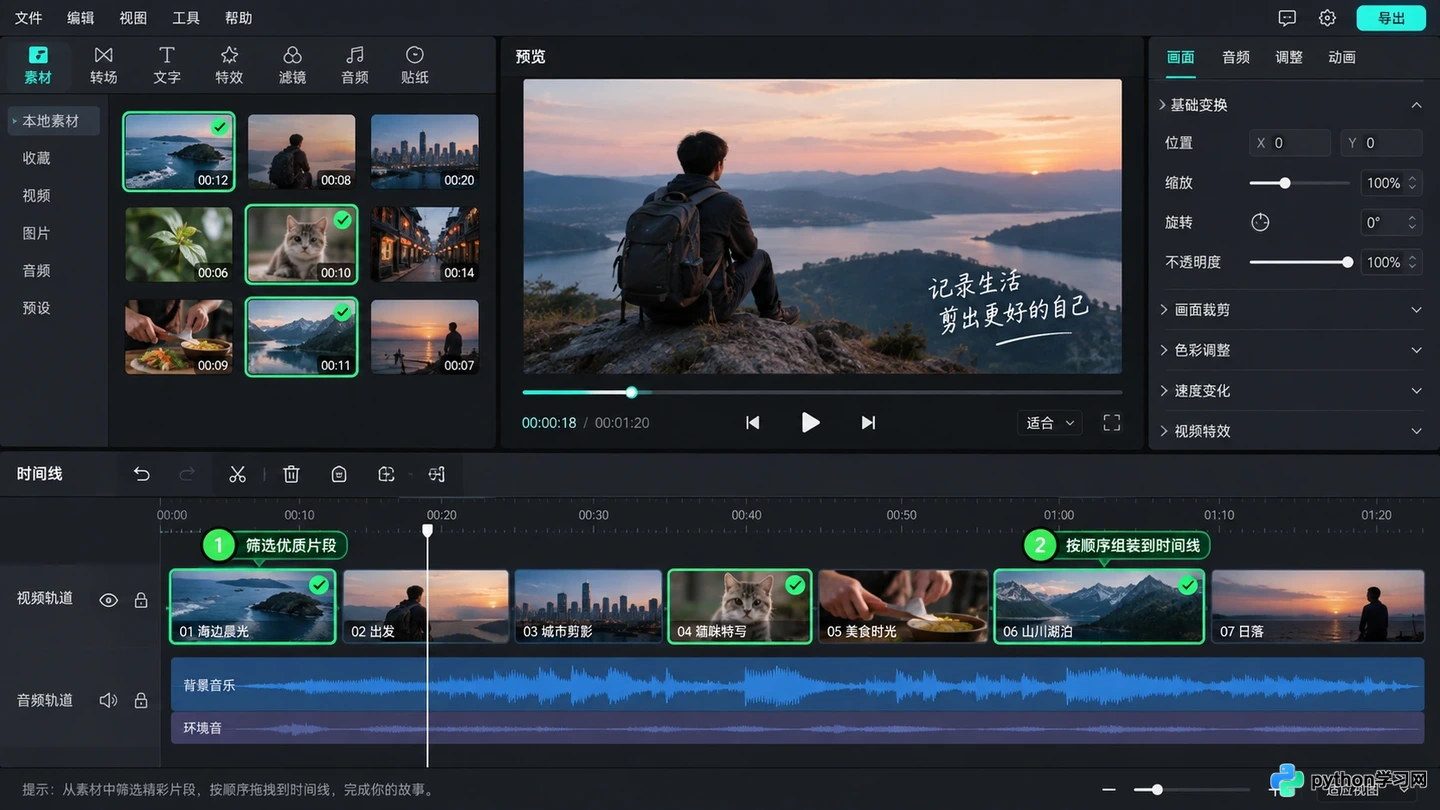This screenshot has width=1440, height=810.
Task: Expand the 视频特效 section
Action: click(1290, 431)
